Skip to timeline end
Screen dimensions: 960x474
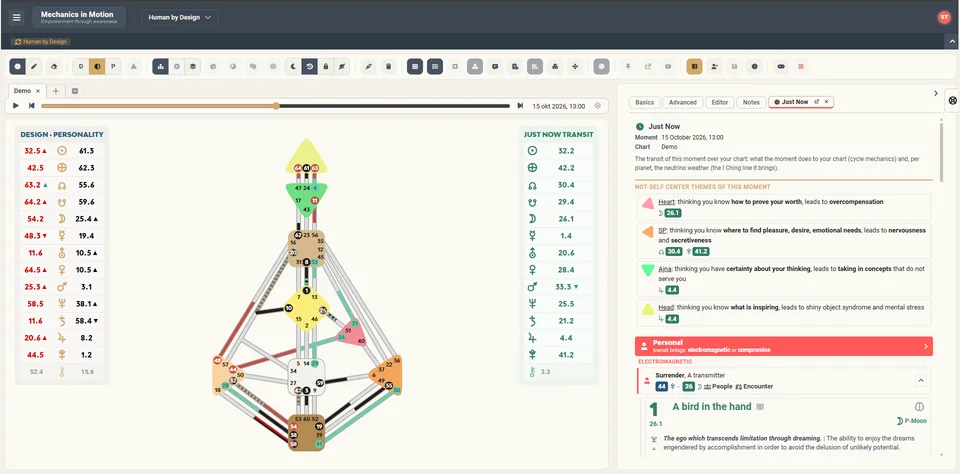(520, 105)
